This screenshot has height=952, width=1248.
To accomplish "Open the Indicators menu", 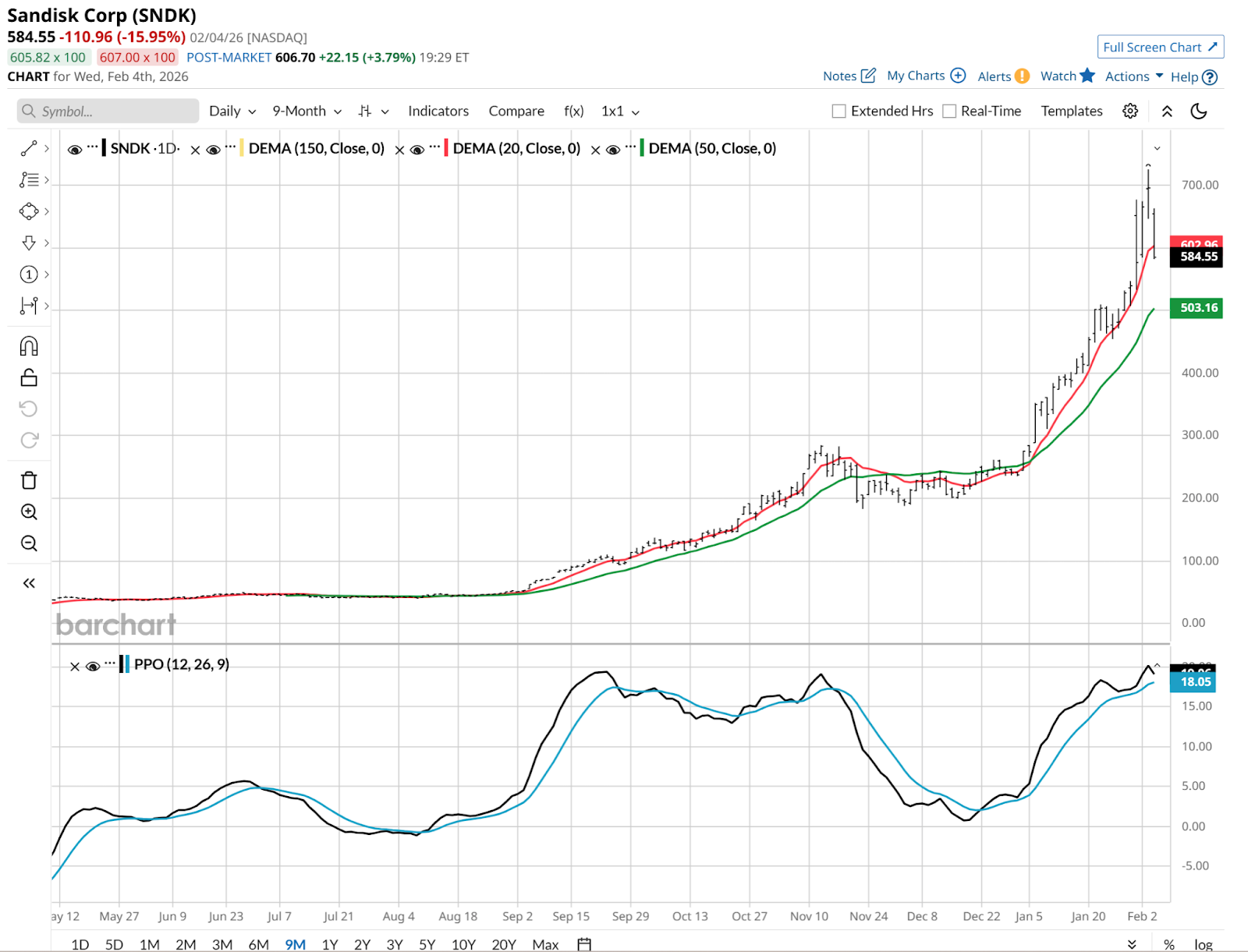I will tap(438, 111).
